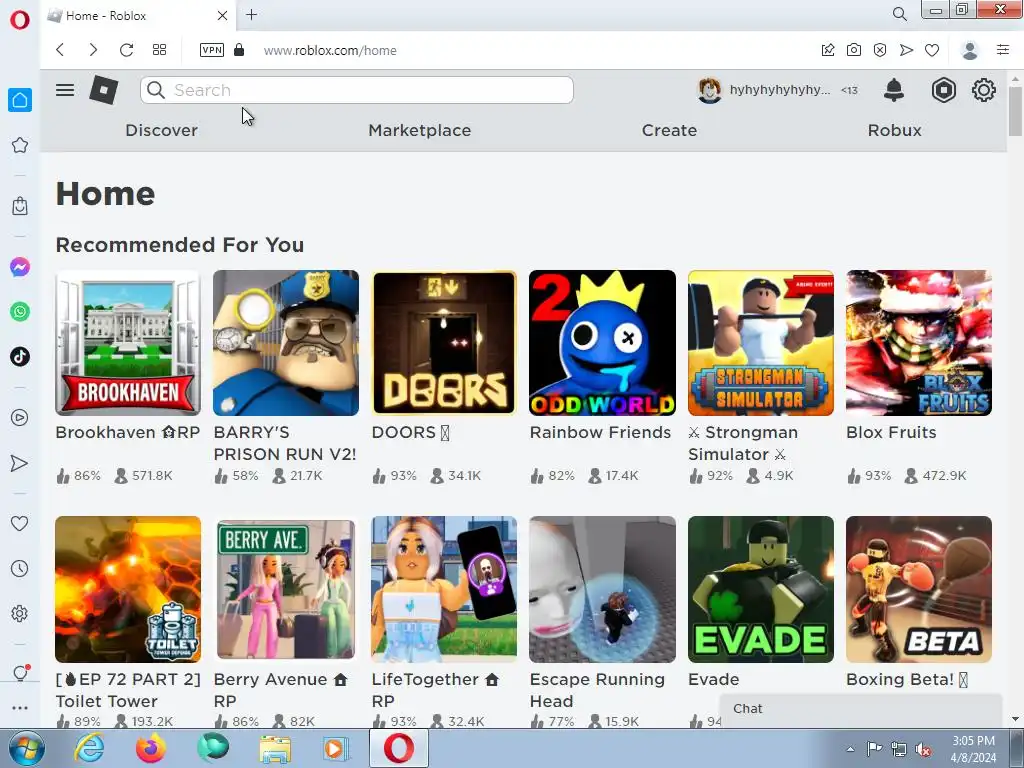Open Roblox settings gear
This screenshot has width=1024, height=768.
pyautogui.click(x=984, y=90)
